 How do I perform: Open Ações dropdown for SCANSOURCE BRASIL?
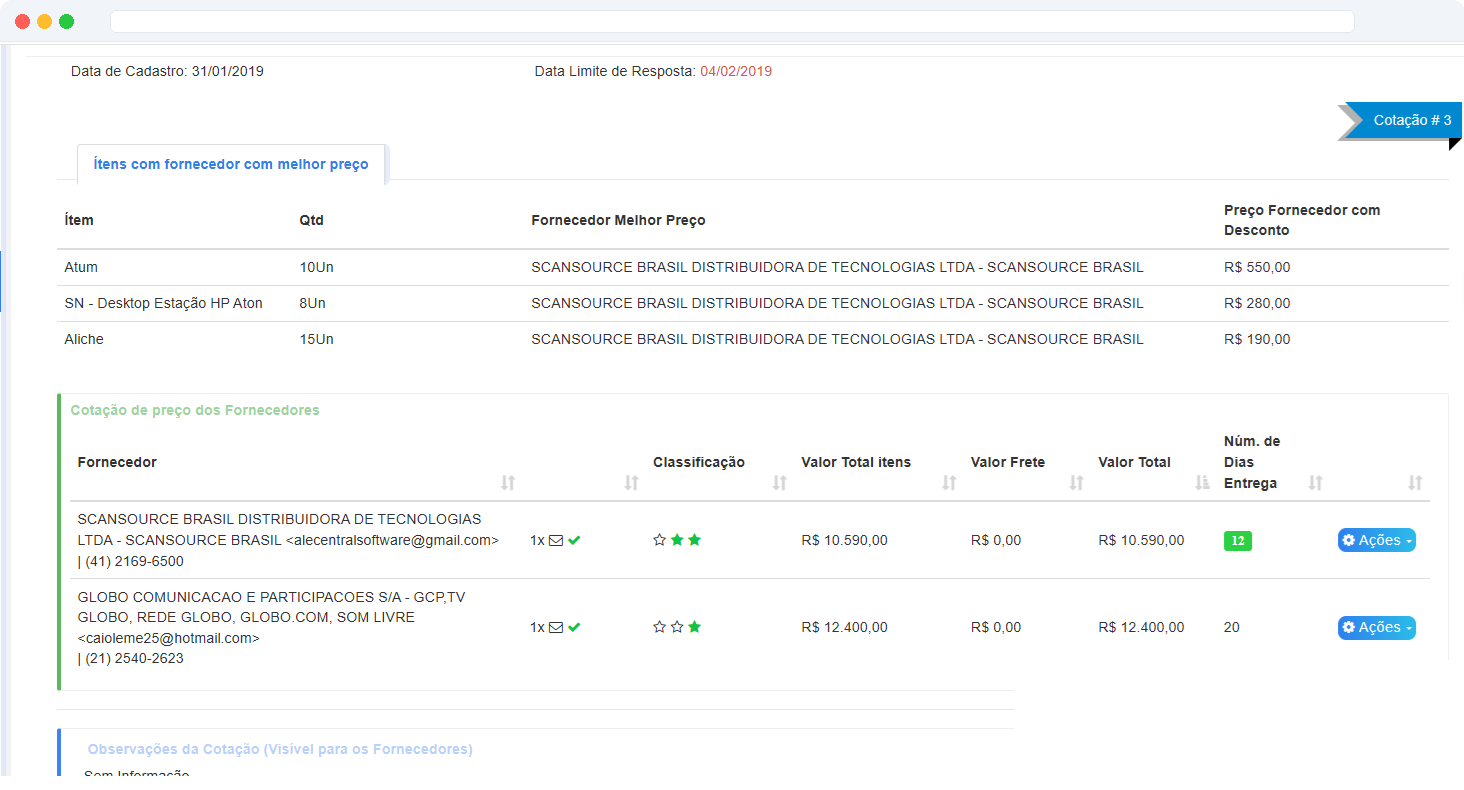coord(1377,540)
